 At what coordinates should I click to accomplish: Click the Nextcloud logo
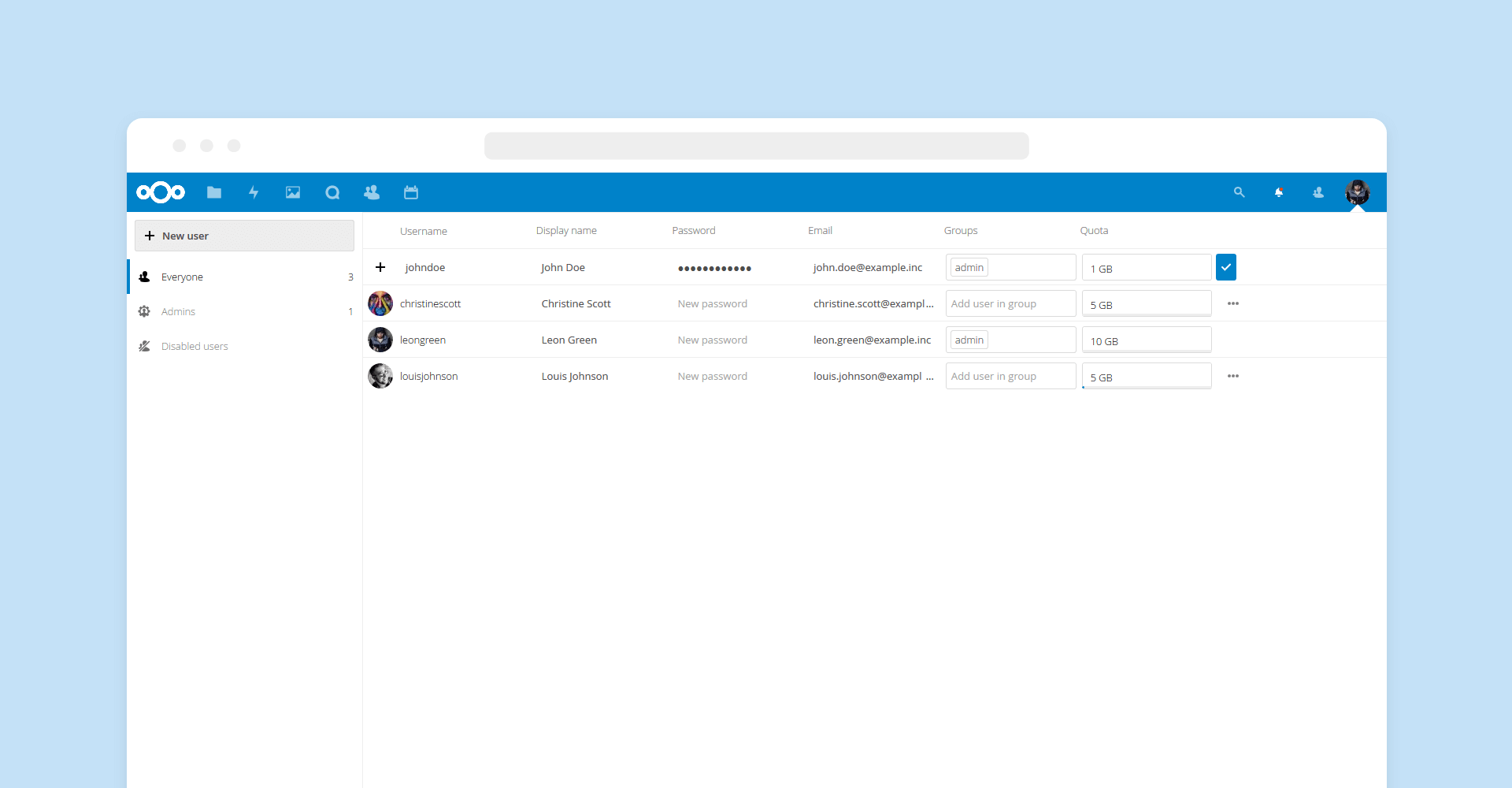[x=160, y=192]
